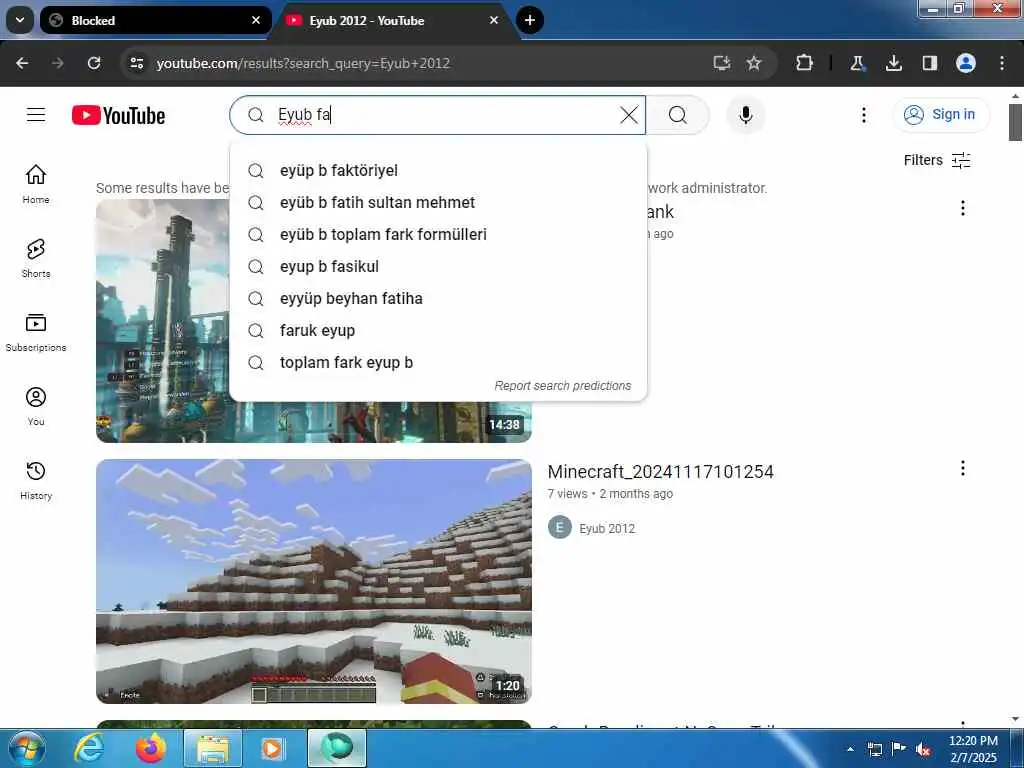Open the You section in the sidebar
This screenshot has width=1024, height=768.
click(36, 406)
